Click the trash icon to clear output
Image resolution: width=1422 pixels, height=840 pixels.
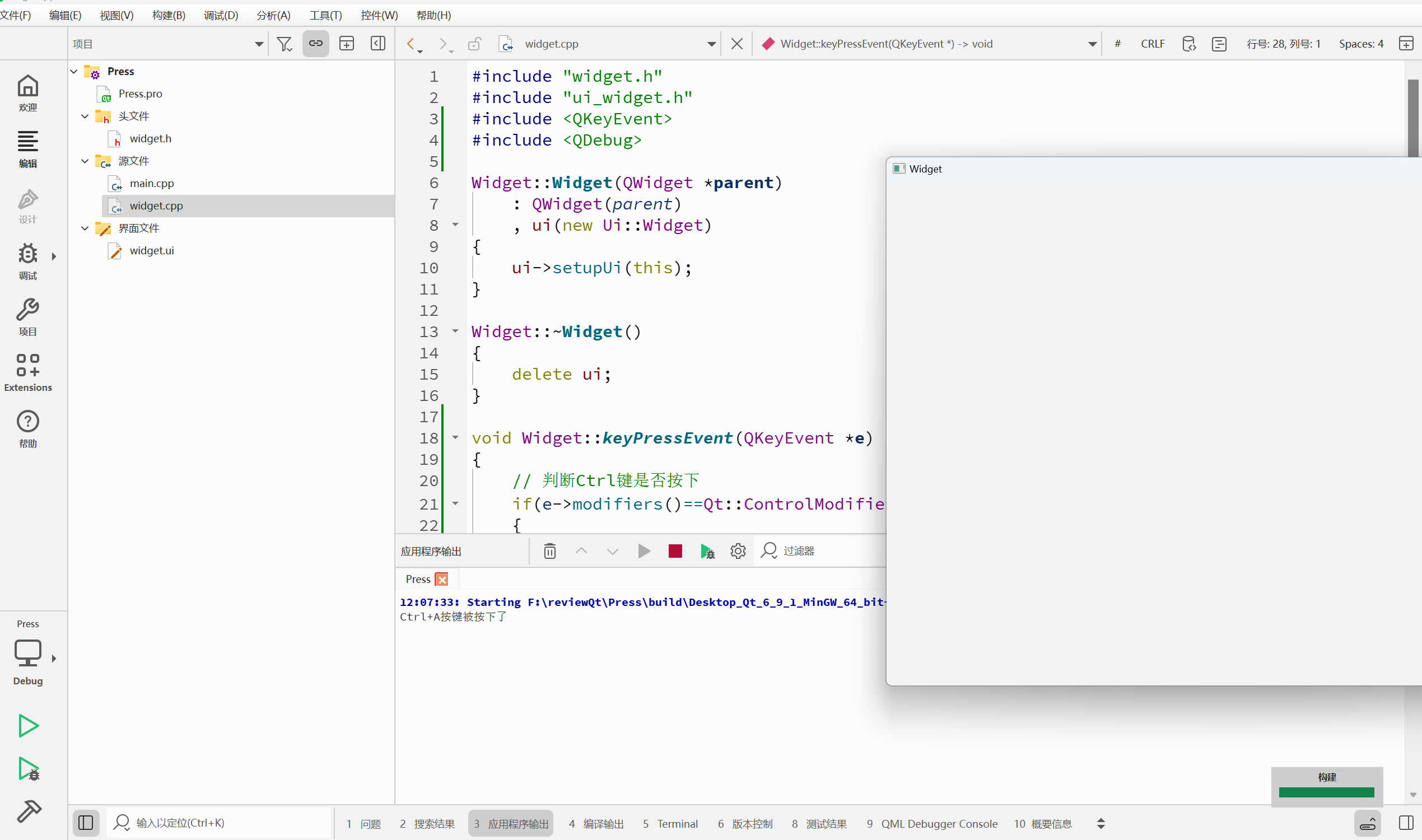point(549,550)
